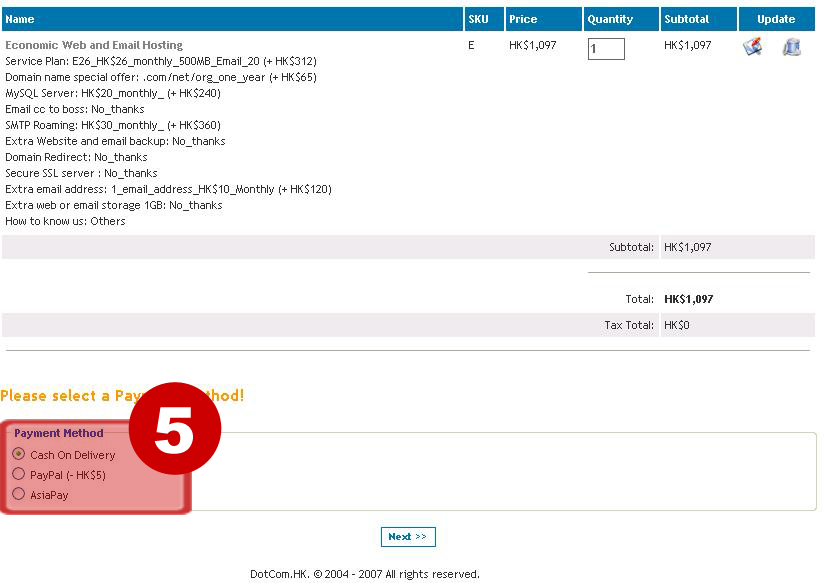Click the update cart item icon

[752, 47]
